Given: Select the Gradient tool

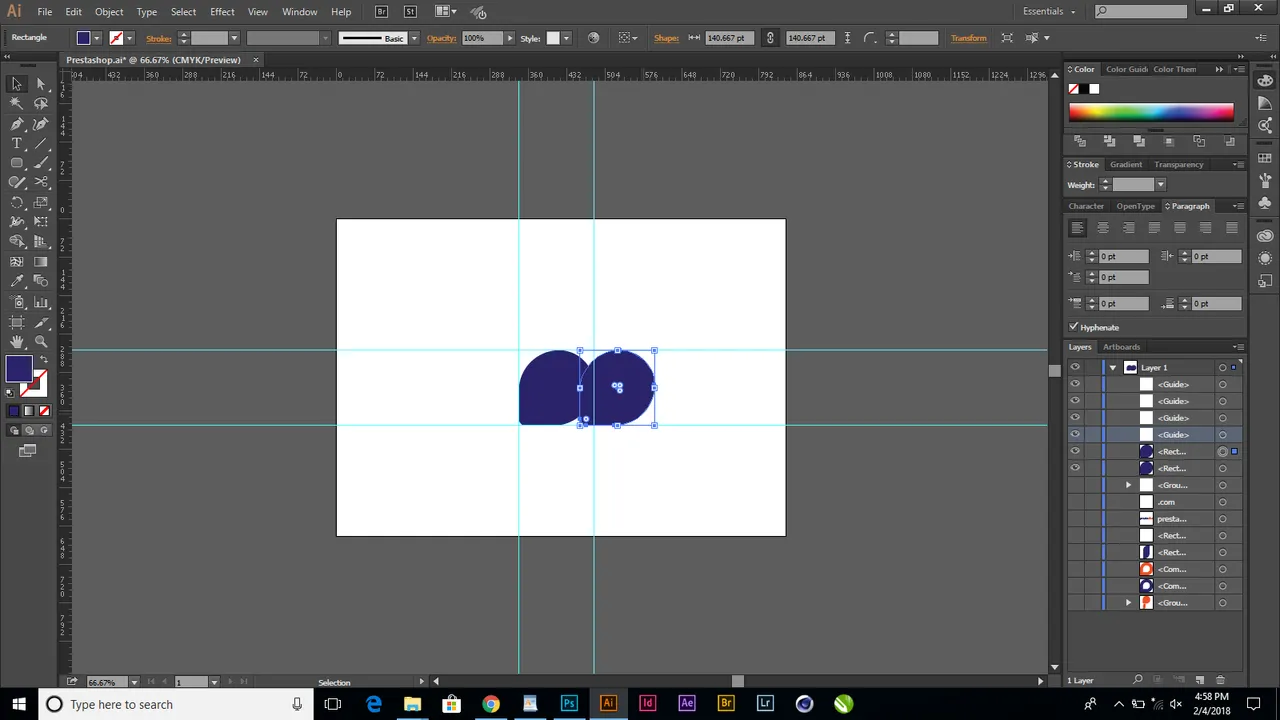Looking at the screenshot, I should 41,262.
